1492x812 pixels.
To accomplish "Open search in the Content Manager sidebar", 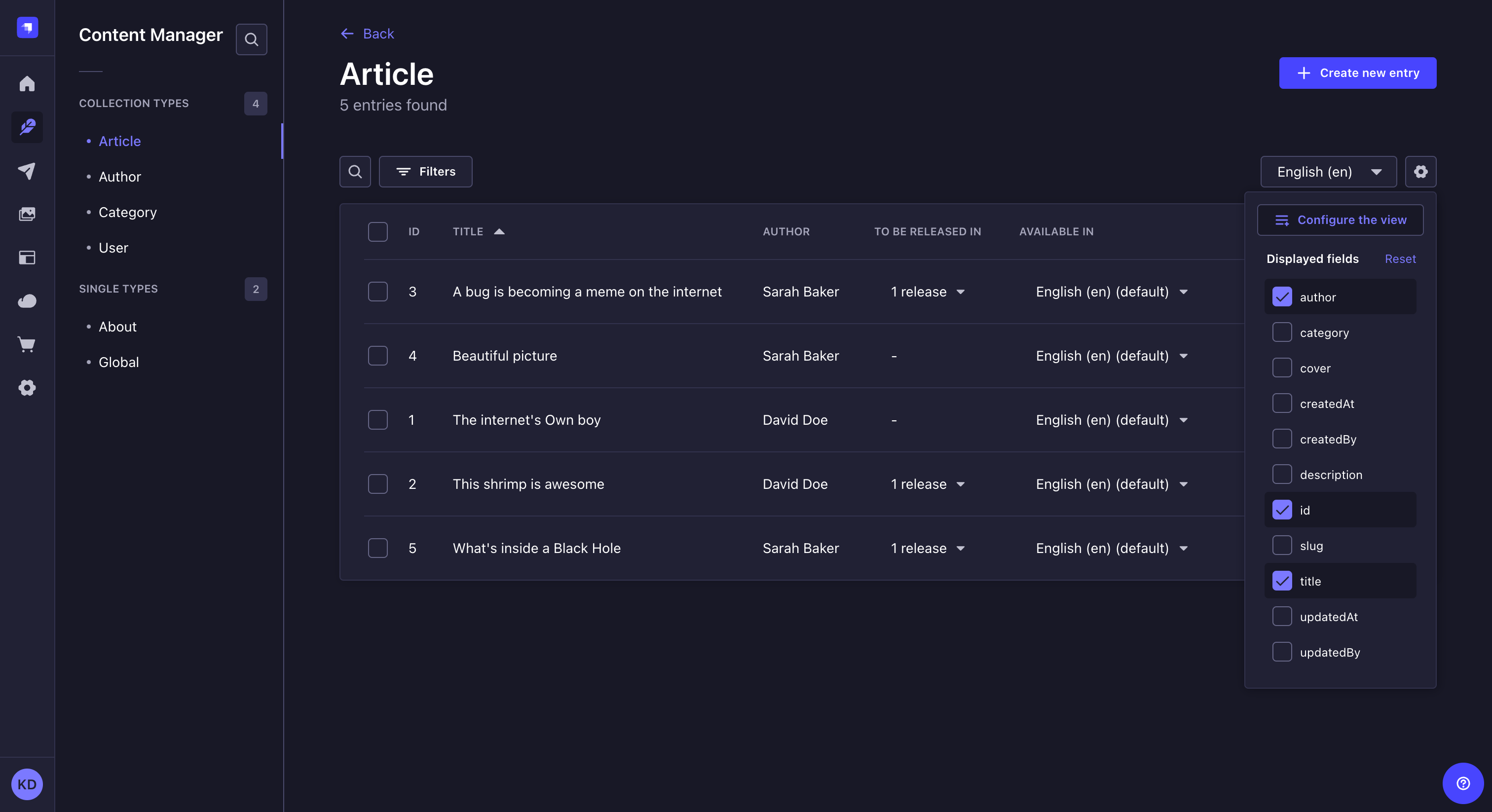I will tap(251, 39).
